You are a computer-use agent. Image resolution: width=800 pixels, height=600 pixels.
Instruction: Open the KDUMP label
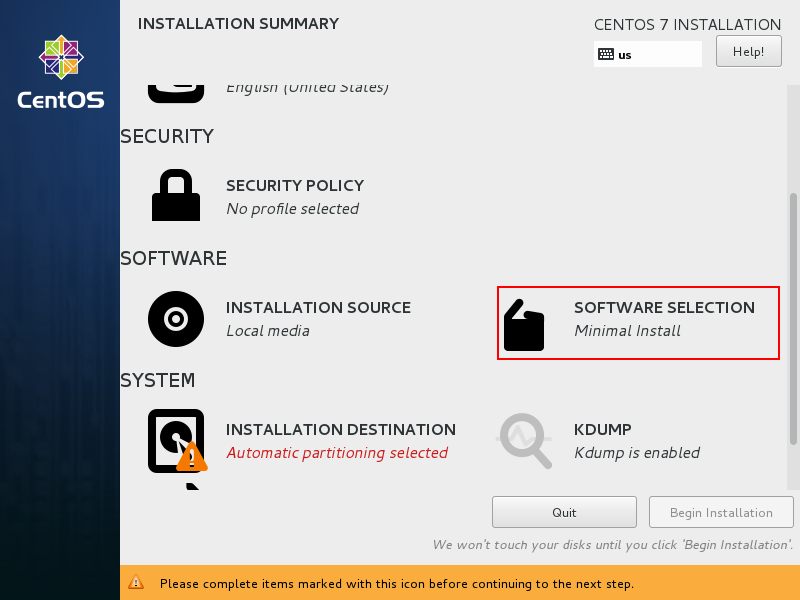click(x=603, y=430)
